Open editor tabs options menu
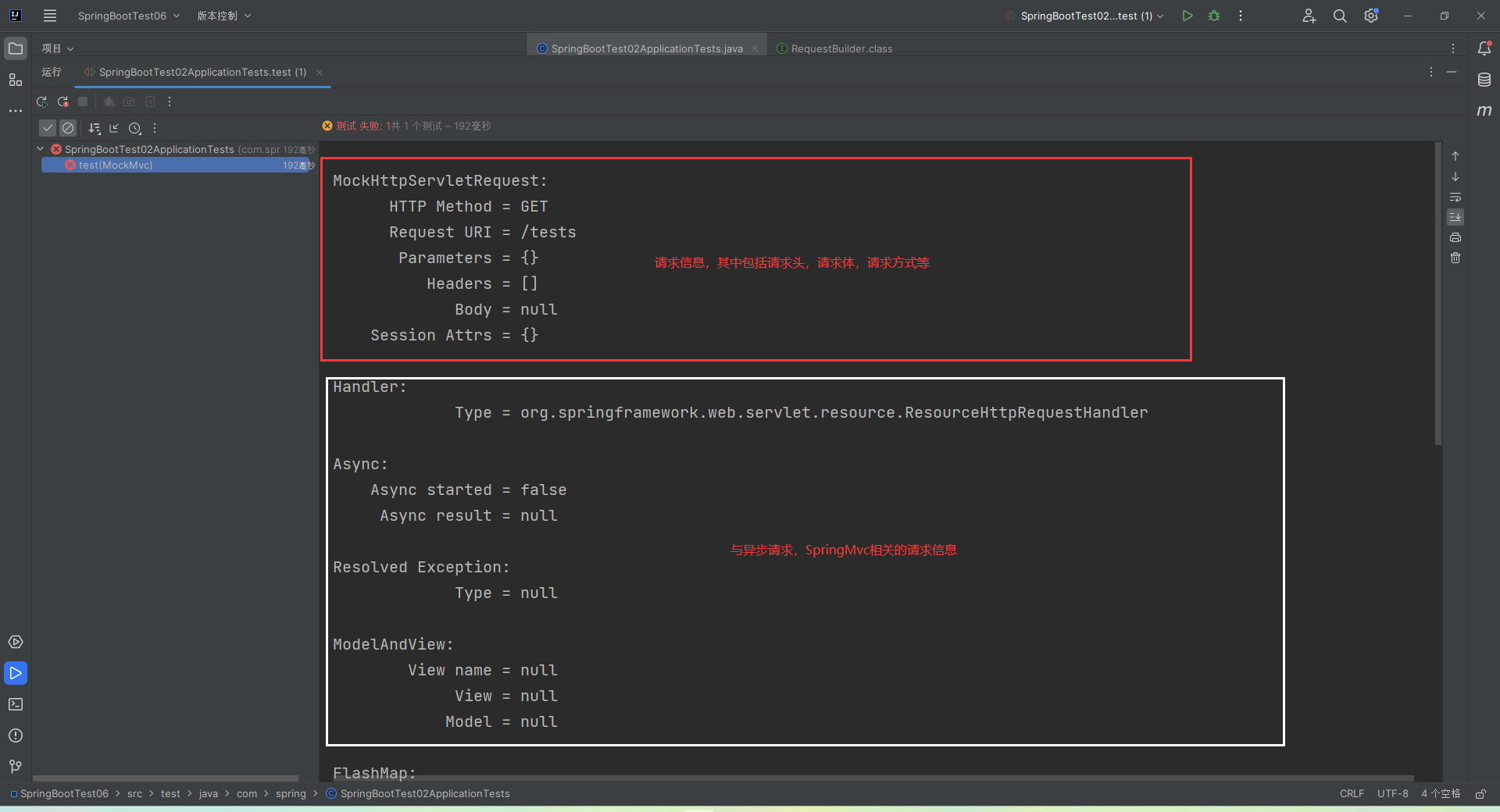 click(x=1453, y=48)
